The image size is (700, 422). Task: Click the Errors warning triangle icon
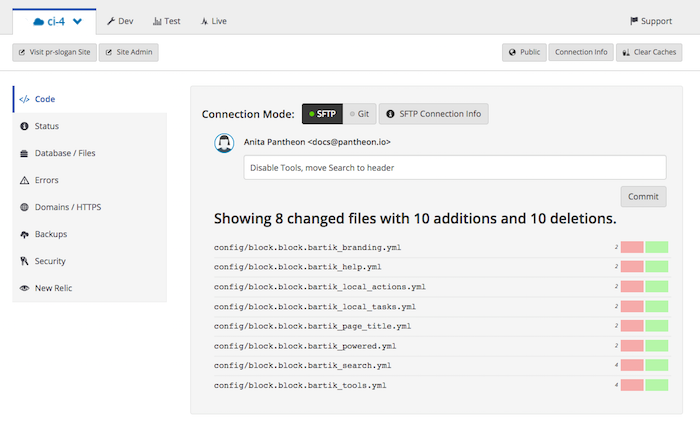tap(24, 180)
